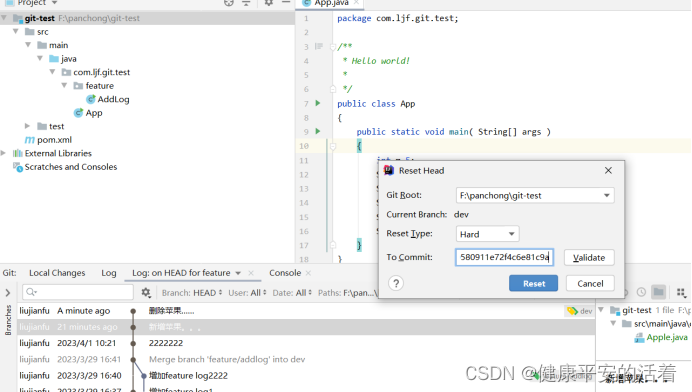Open Project panel settings gear
This screenshot has height=392, width=692.
[268, 3]
